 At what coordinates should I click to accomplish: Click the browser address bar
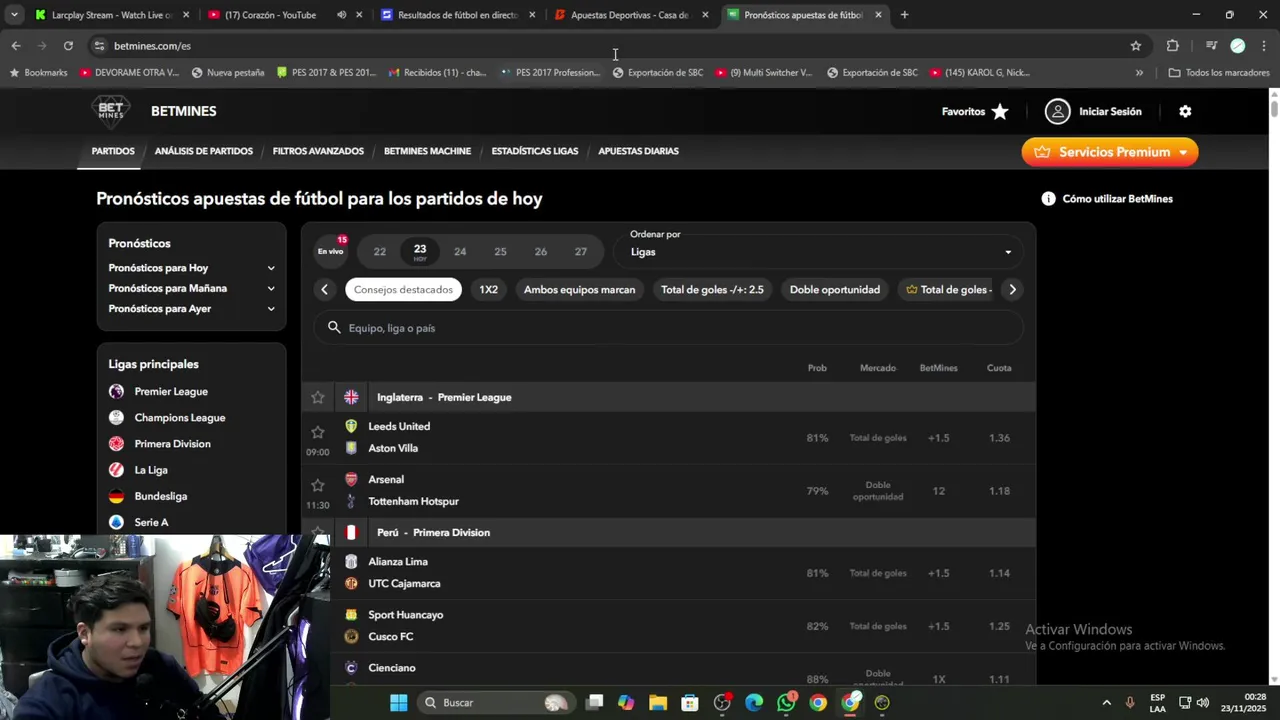[616, 46]
